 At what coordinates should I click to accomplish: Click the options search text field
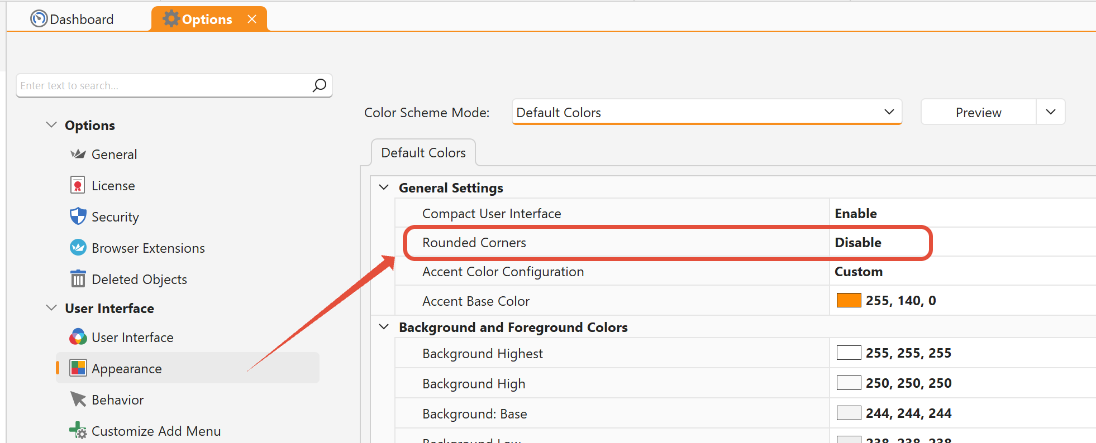tap(160, 86)
